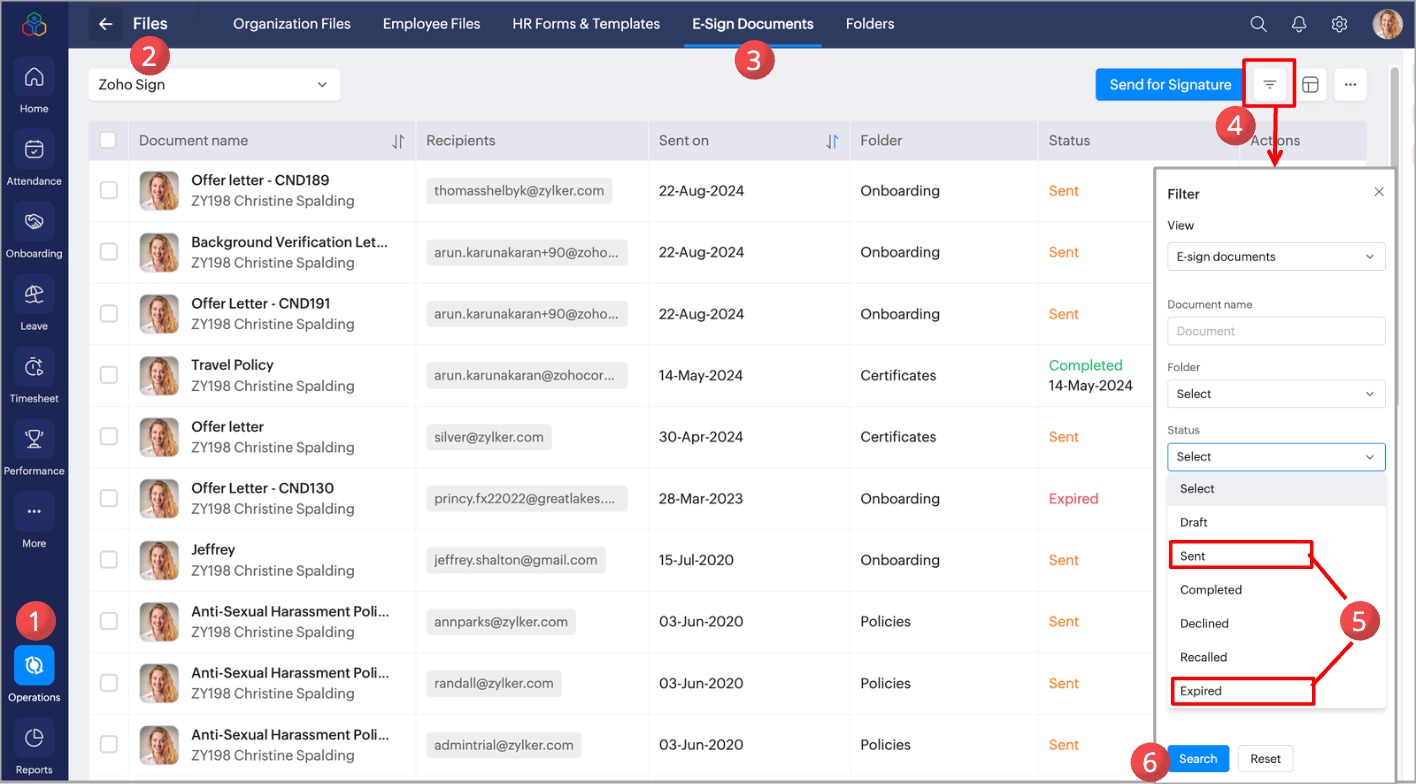Open the Attendance module in sidebar

(34, 150)
